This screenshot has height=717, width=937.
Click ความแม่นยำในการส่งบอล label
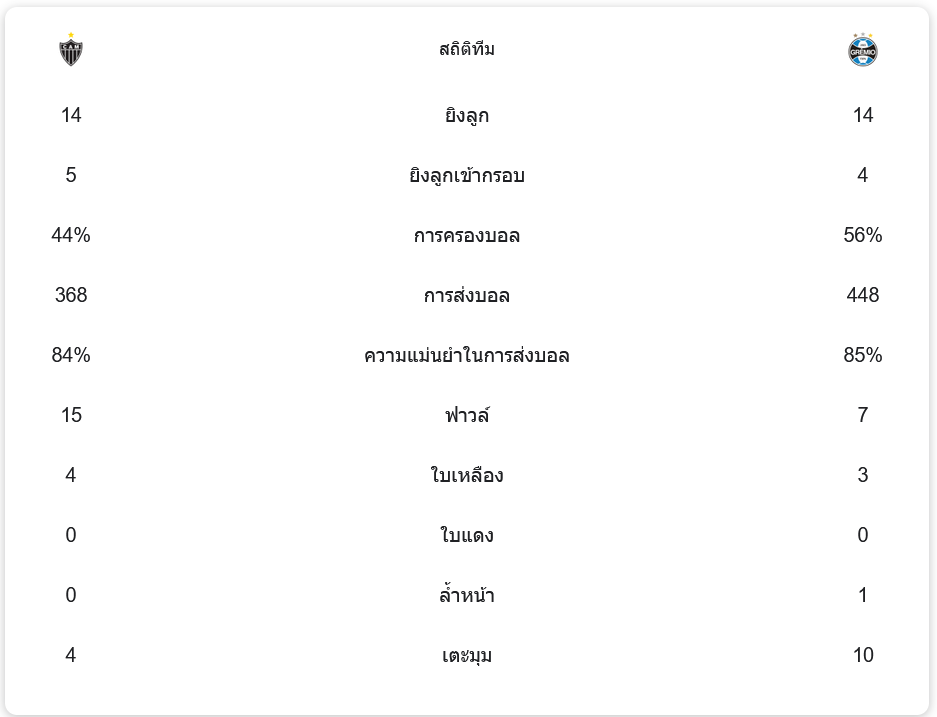point(467,356)
